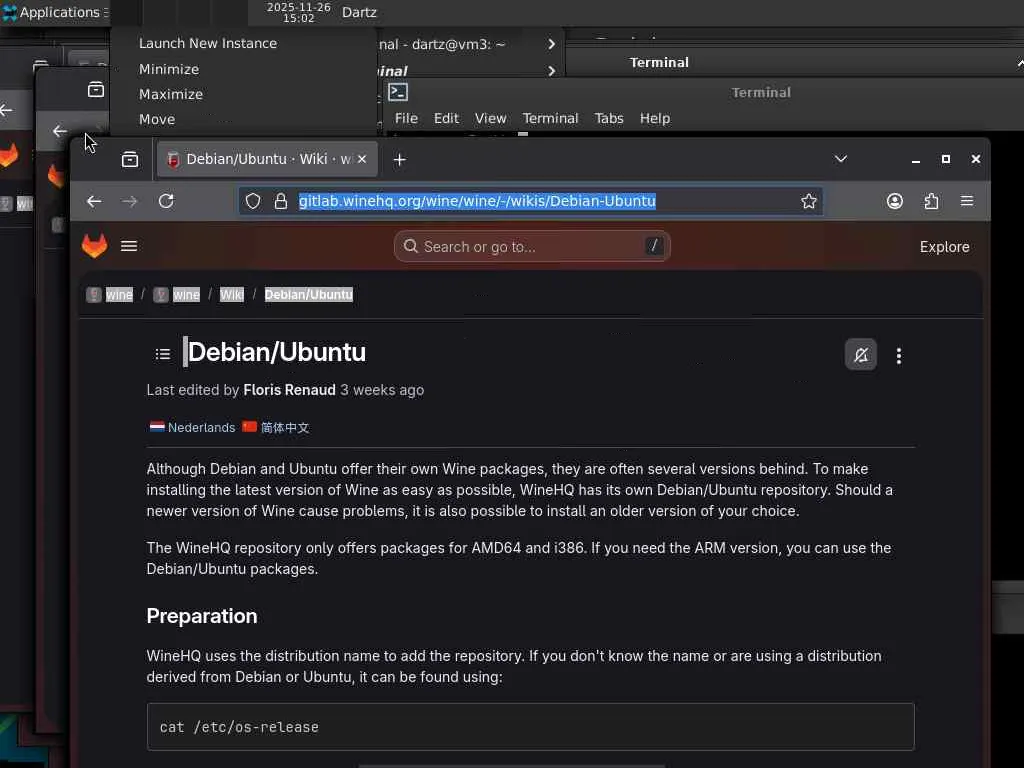
Task: Click the padlock site info icon
Action: pos(281,201)
